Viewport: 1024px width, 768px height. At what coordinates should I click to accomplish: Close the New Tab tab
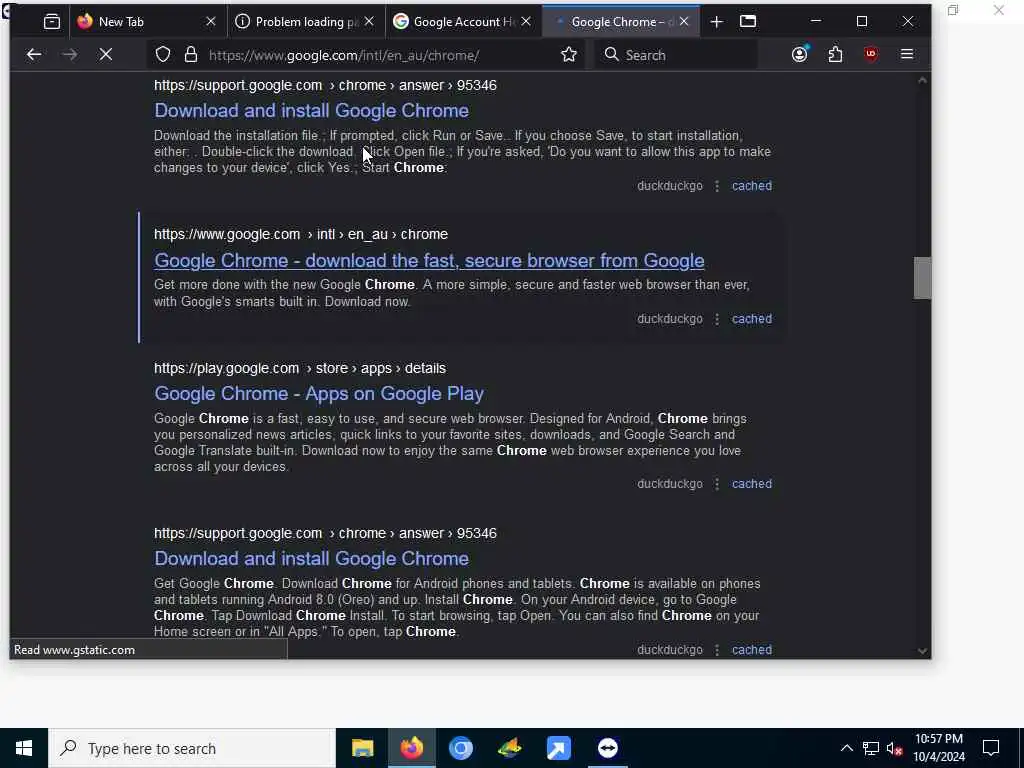coord(210,22)
